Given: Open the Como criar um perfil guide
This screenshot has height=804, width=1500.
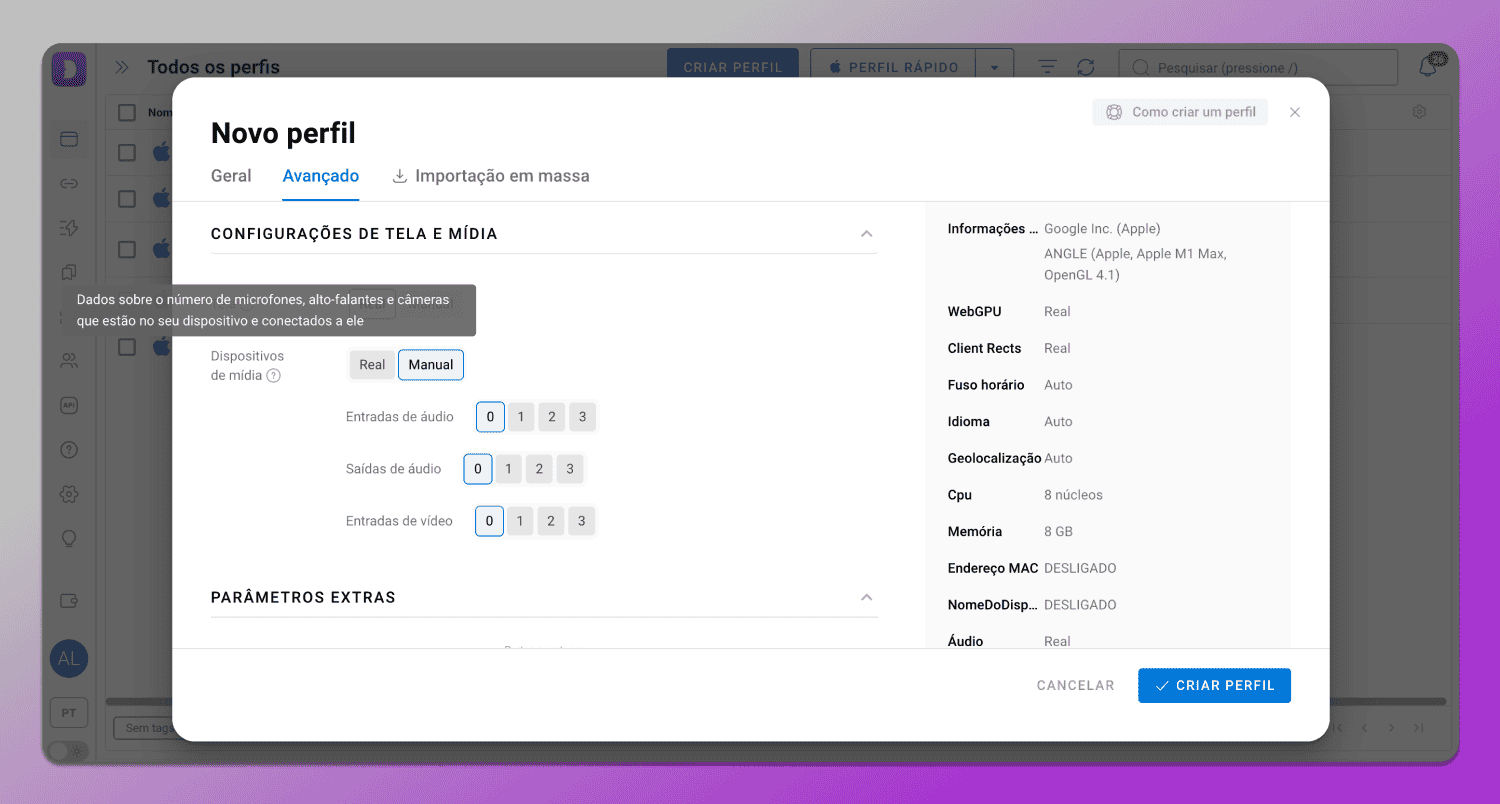Looking at the screenshot, I should (x=1180, y=112).
